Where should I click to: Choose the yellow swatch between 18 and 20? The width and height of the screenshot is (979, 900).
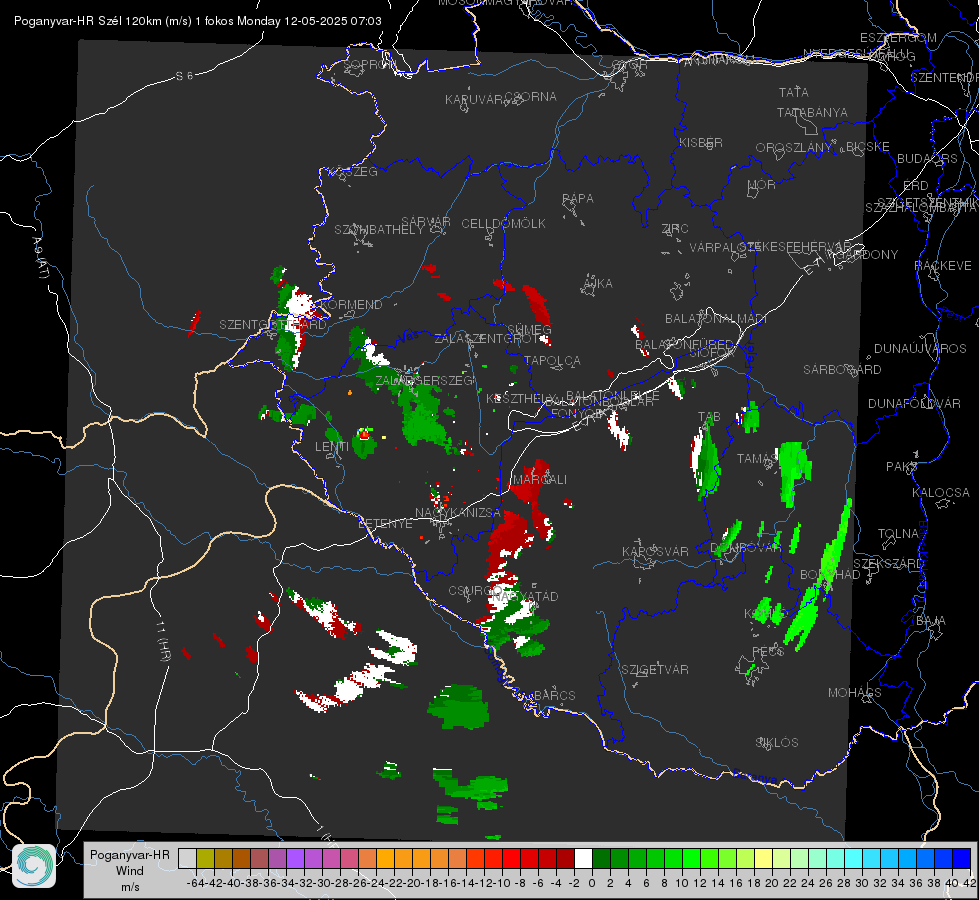[763, 858]
